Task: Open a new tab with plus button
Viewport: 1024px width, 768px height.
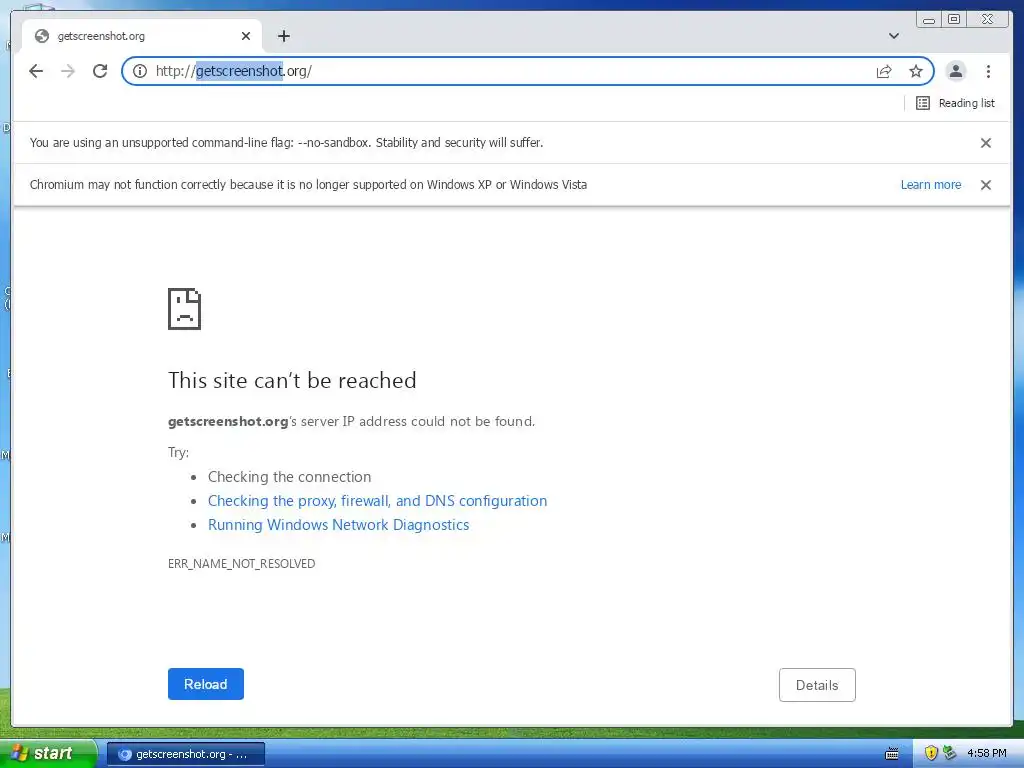Action: coord(283,36)
